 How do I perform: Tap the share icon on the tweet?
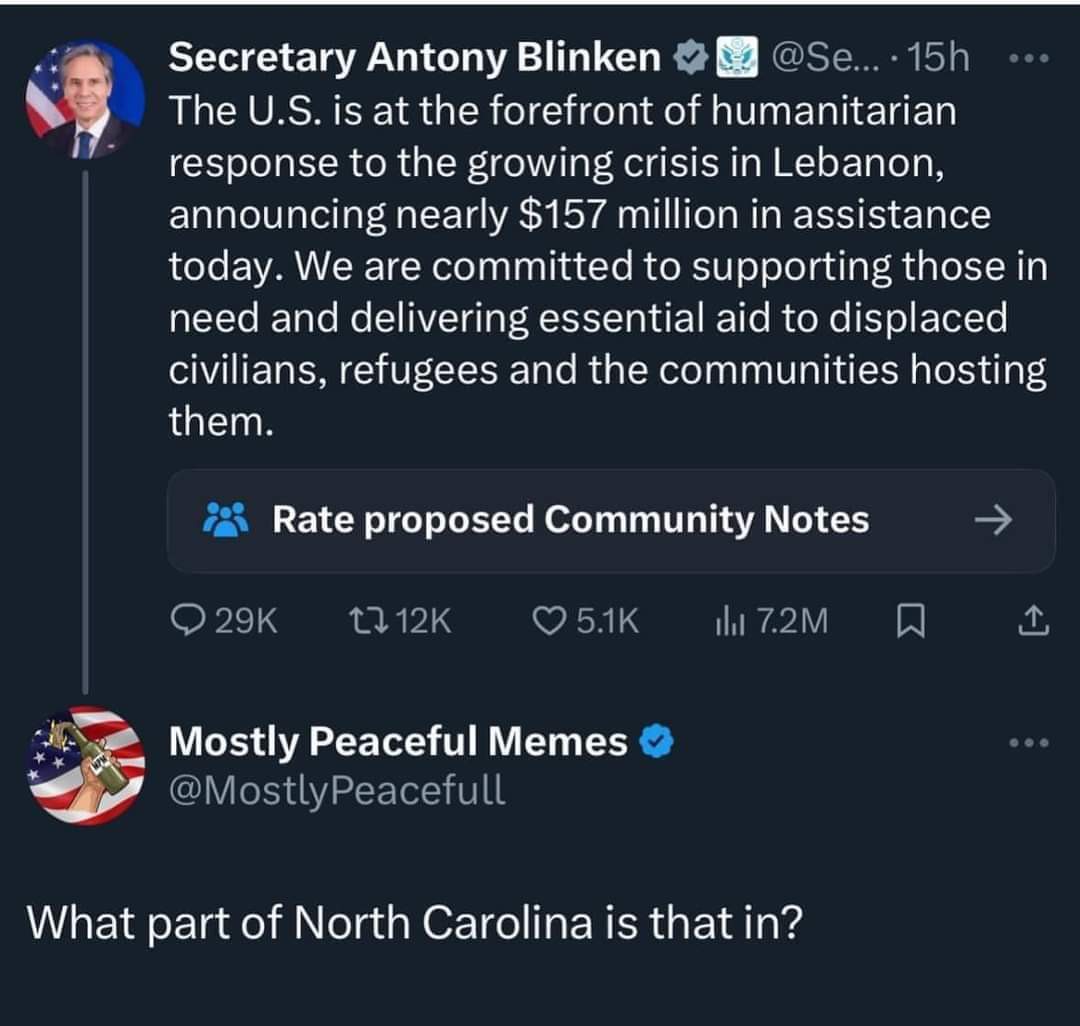click(x=1034, y=623)
